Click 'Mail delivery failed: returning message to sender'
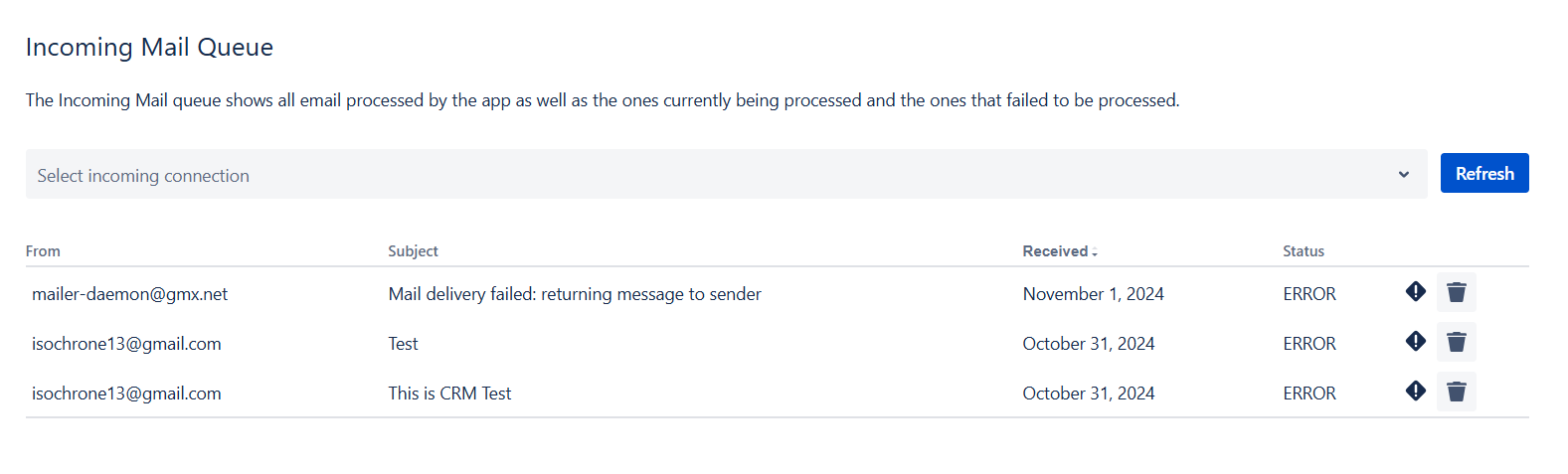This screenshot has width=1568, height=474. tap(575, 294)
